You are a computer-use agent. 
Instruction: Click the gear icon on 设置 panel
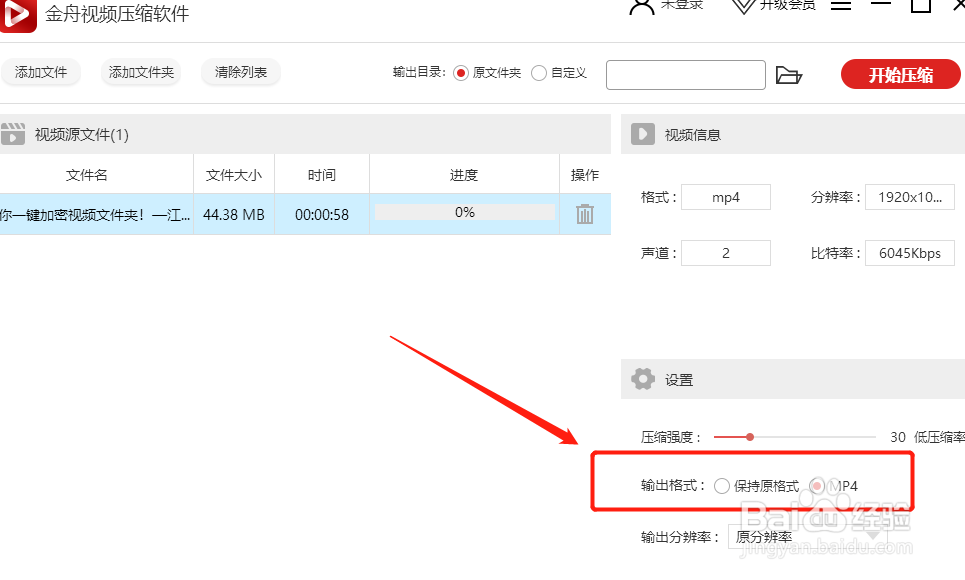(x=643, y=379)
